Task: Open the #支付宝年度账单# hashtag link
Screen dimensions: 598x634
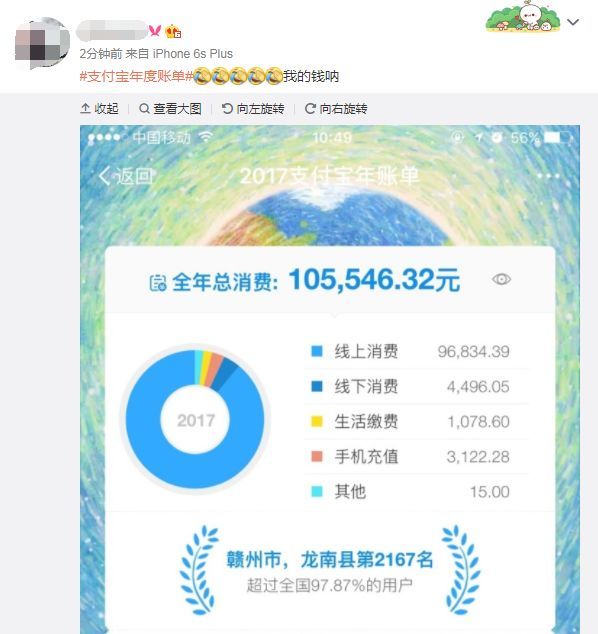Action: (136, 76)
